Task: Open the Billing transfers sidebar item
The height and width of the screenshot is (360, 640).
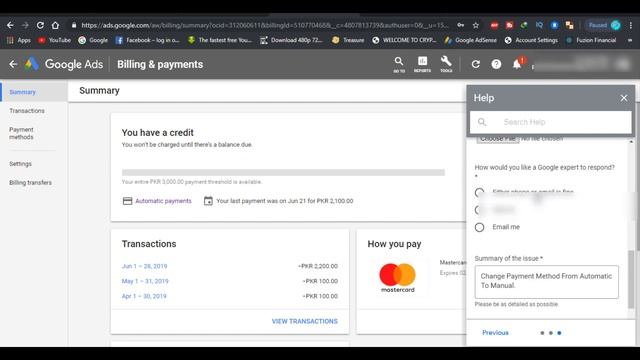Action: [x=31, y=182]
